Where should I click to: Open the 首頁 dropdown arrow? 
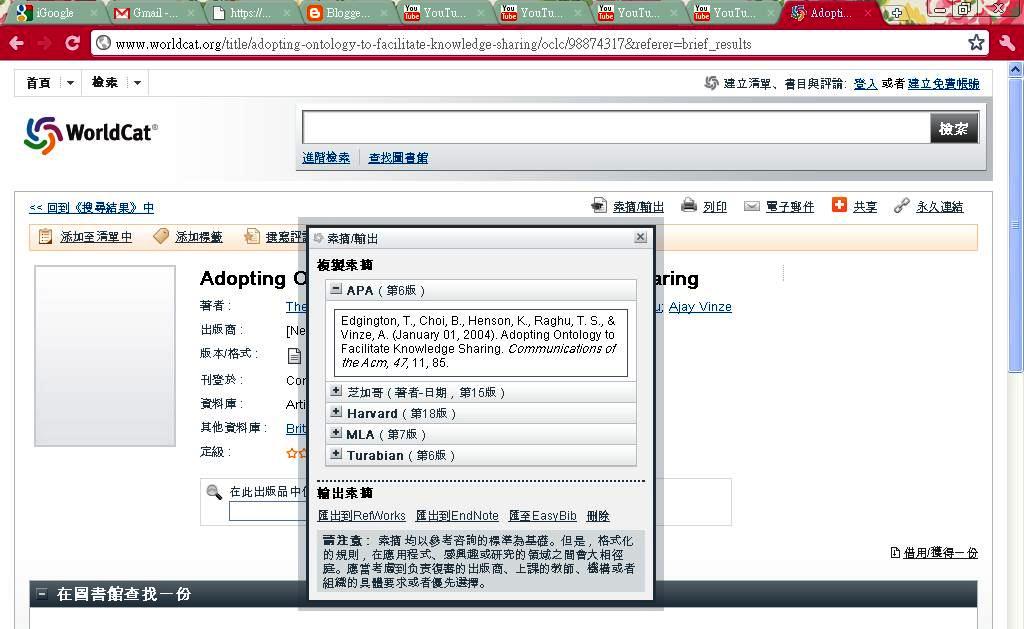pos(70,83)
